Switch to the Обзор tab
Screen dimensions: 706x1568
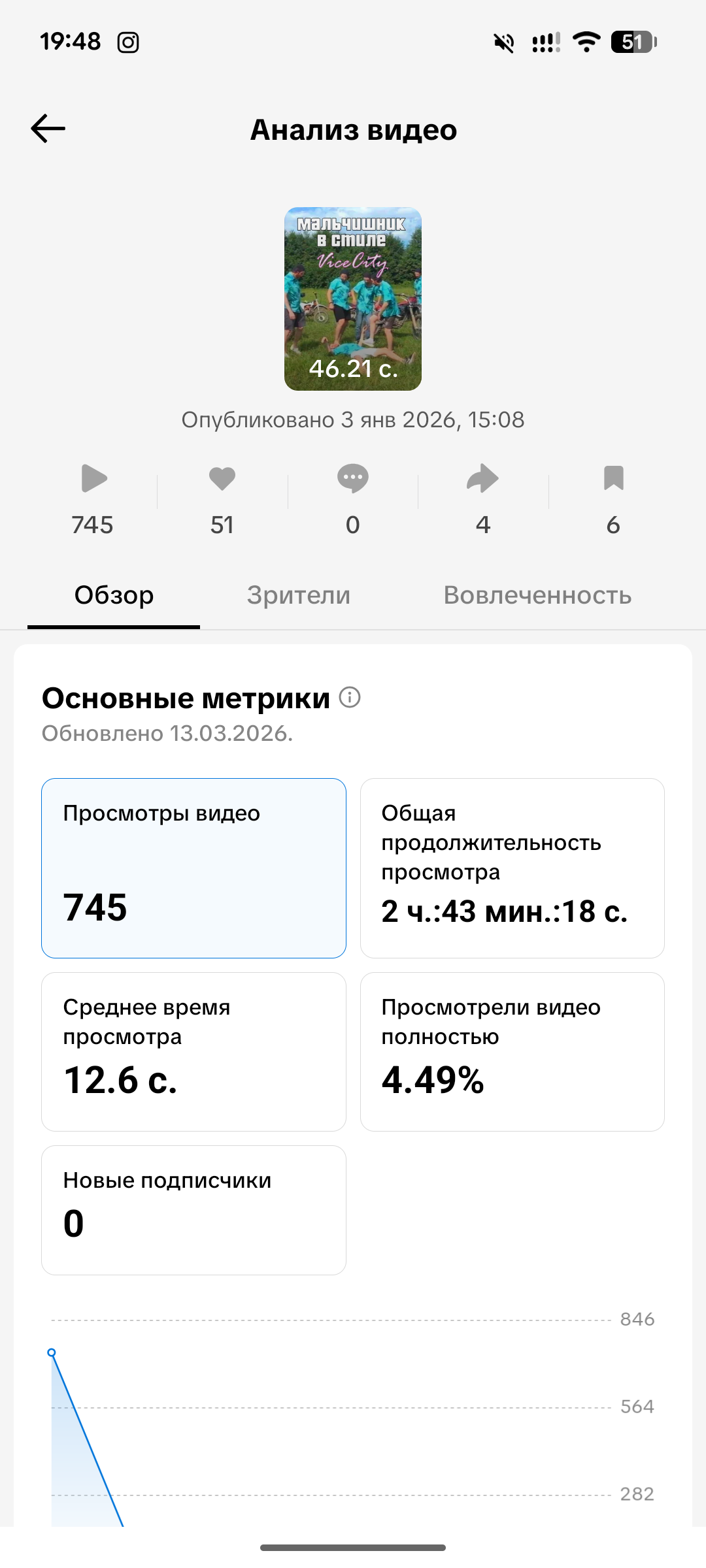coord(114,595)
